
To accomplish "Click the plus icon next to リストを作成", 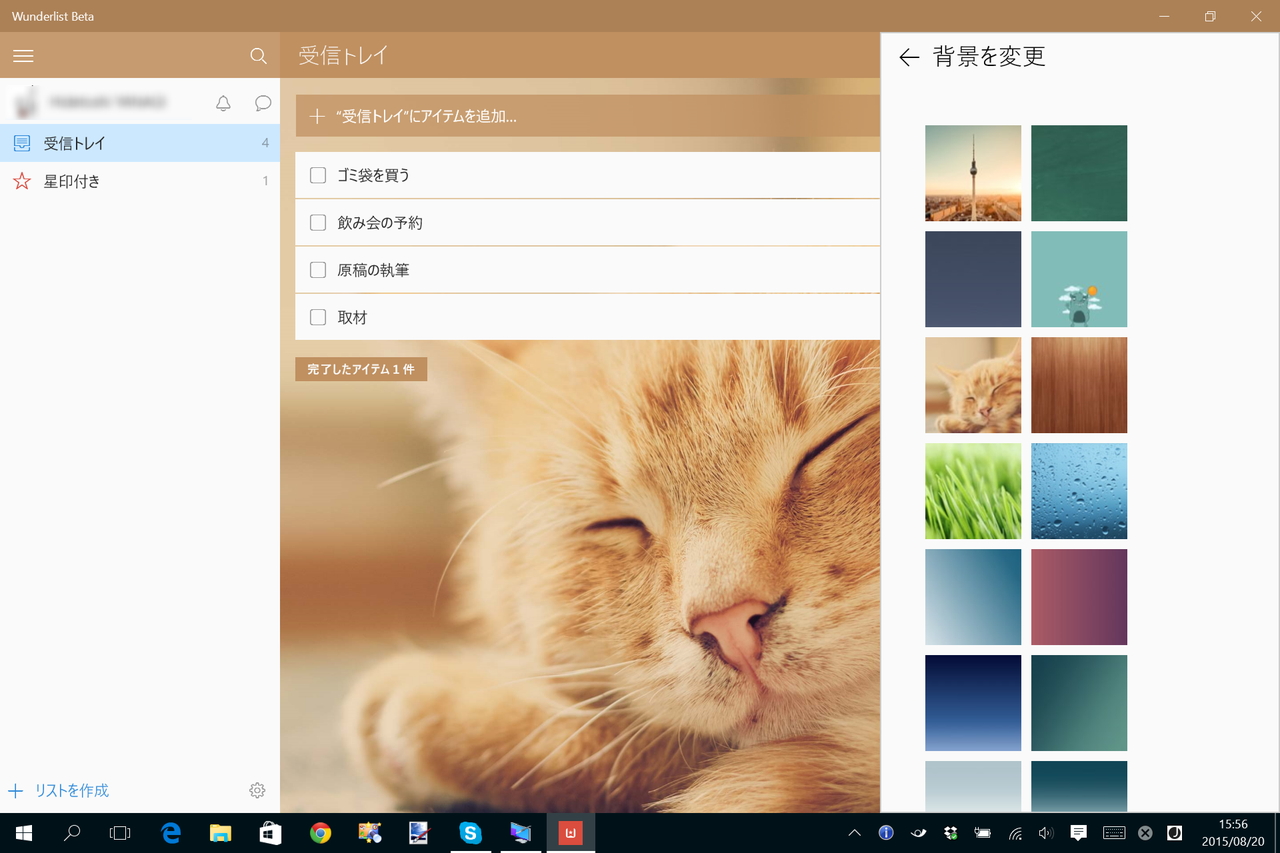I will click(15, 791).
